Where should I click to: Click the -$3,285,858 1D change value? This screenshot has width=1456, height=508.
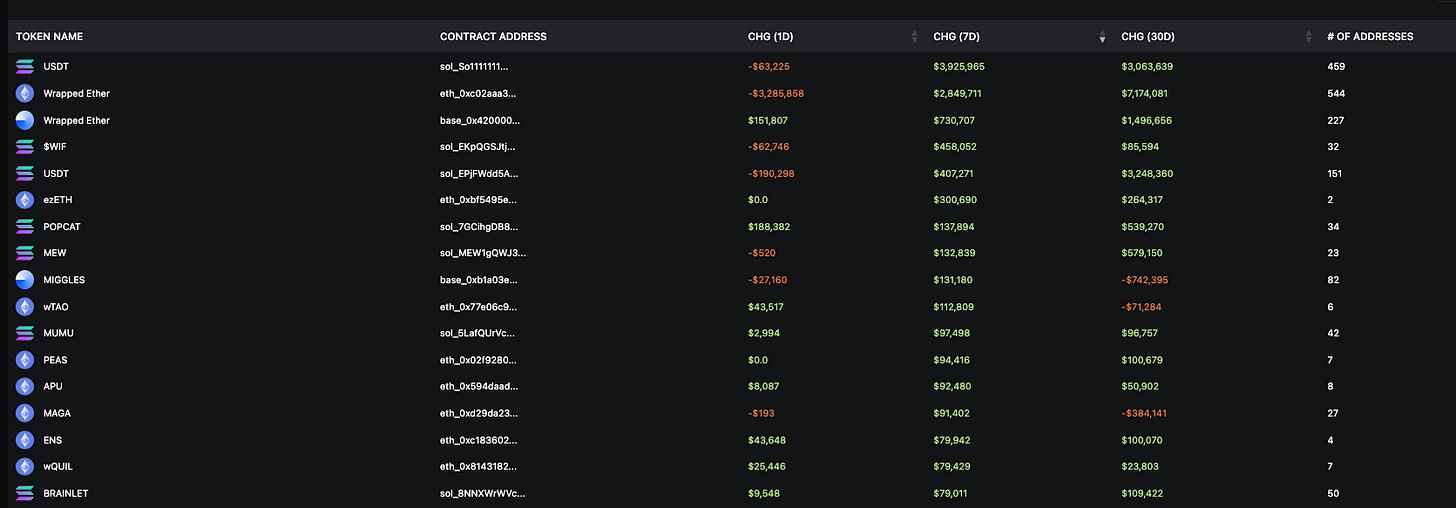click(776, 93)
